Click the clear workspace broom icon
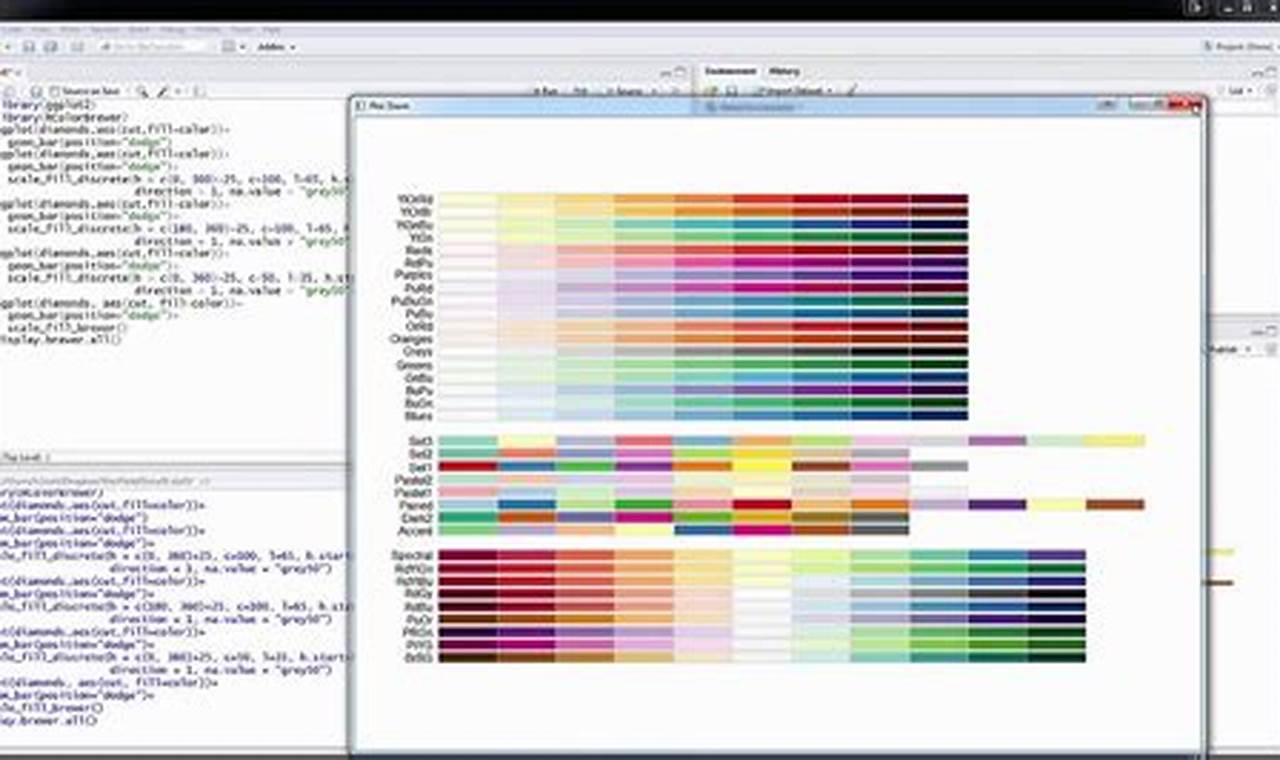The image size is (1280, 760). point(852,91)
